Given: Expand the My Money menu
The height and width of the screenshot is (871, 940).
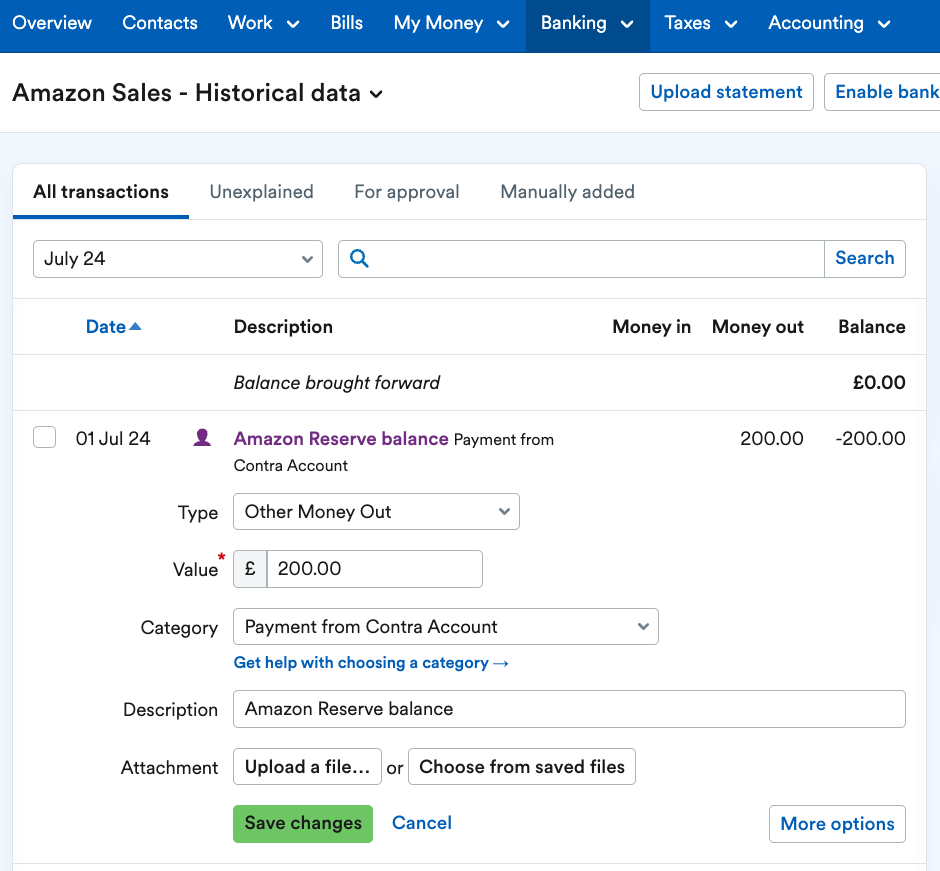Looking at the screenshot, I should click(x=451, y=23).
